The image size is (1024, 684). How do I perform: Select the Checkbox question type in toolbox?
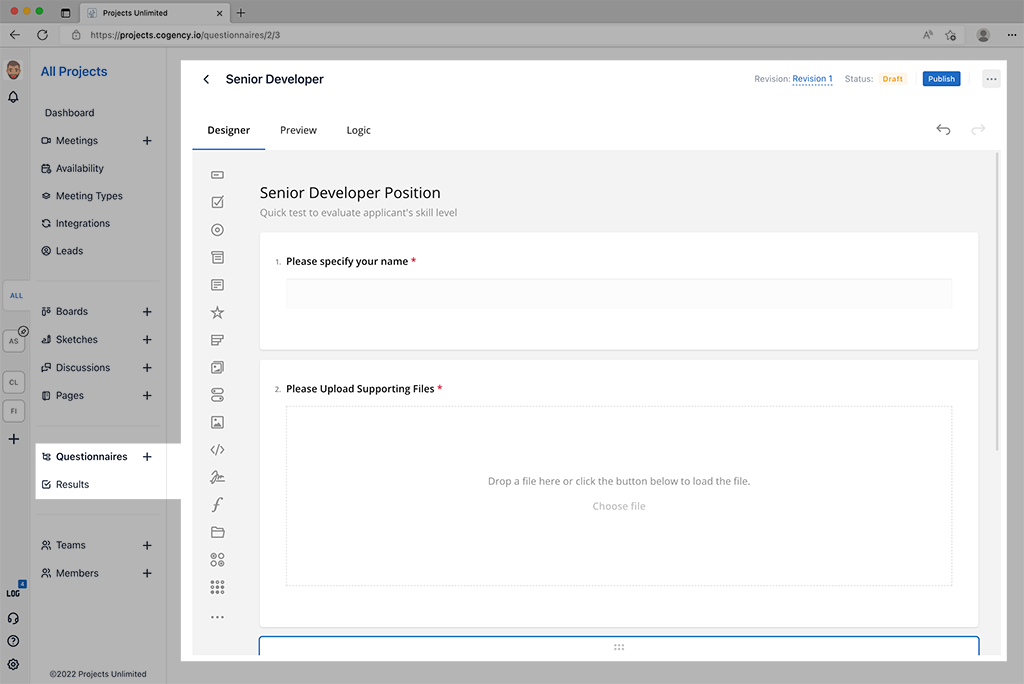pyautogui.click(x=217, y=202)
